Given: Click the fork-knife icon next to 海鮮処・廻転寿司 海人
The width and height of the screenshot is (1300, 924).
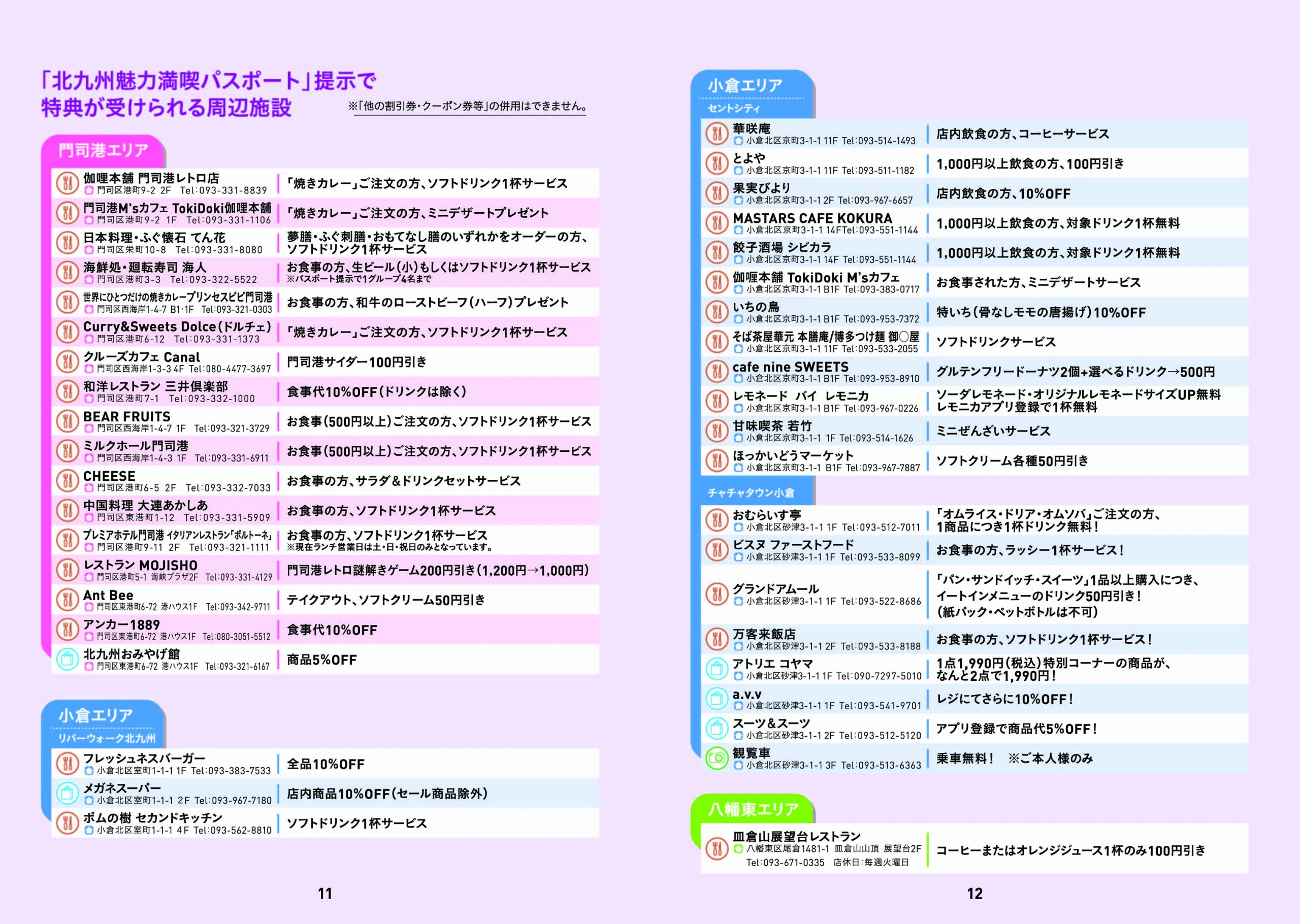Looking at the screenshot, I should point(67,273).
